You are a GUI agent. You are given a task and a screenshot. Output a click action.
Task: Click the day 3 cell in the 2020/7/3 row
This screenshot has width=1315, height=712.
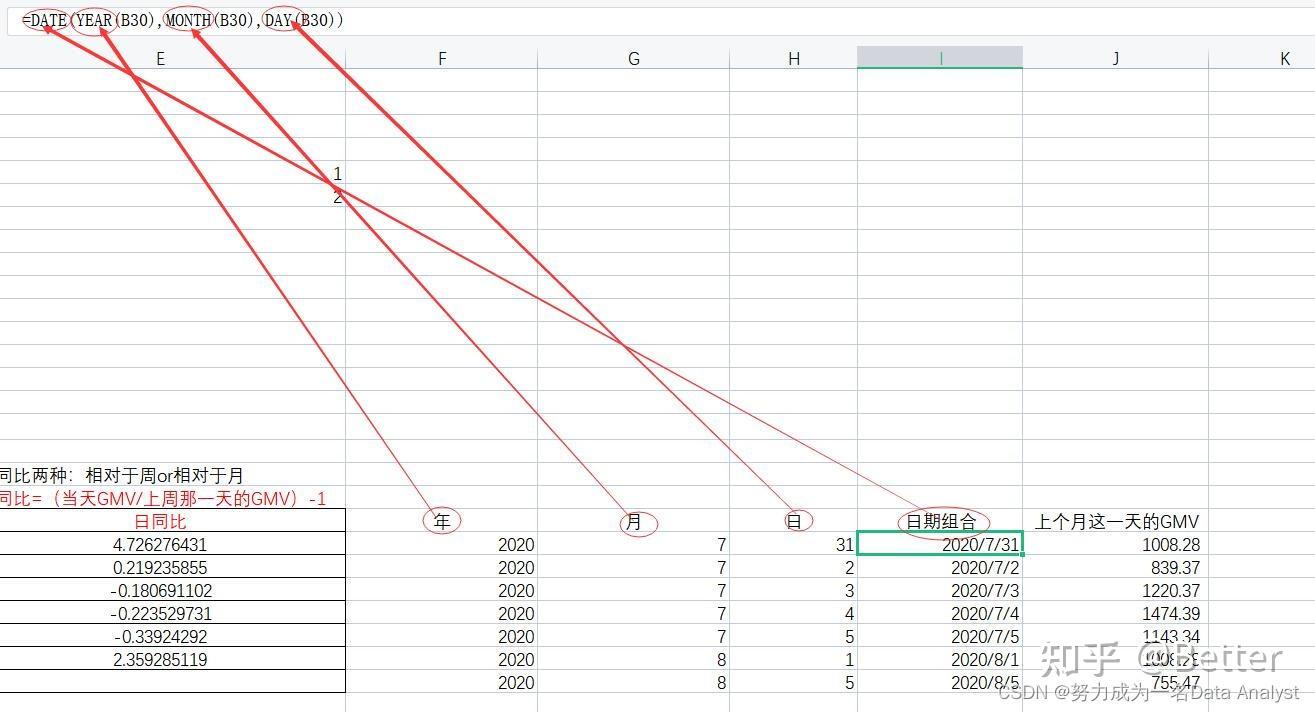[793, 590]
